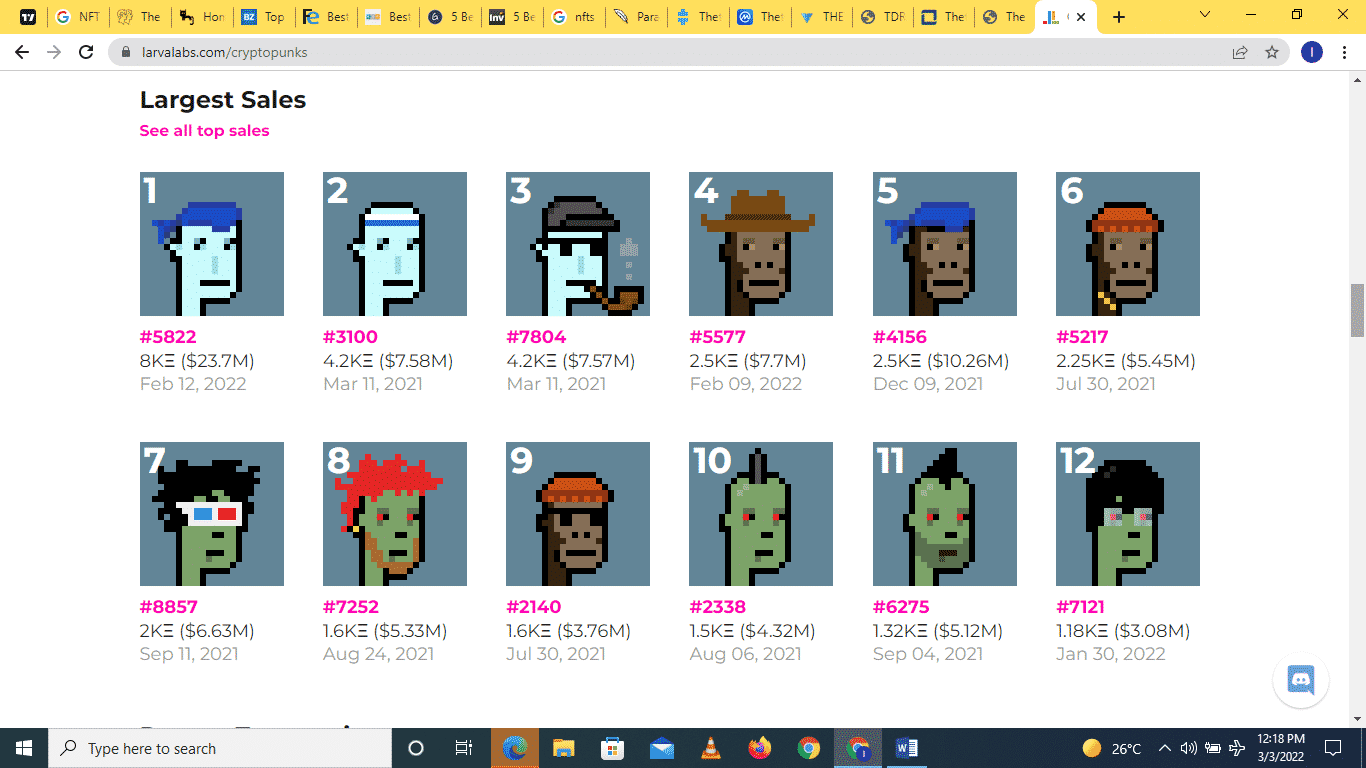Switch to the 'nfts' Google tab
Image resolution: width=1366 pixels, height=768 pixels.
pyautogui.click(x=574, y=17)
